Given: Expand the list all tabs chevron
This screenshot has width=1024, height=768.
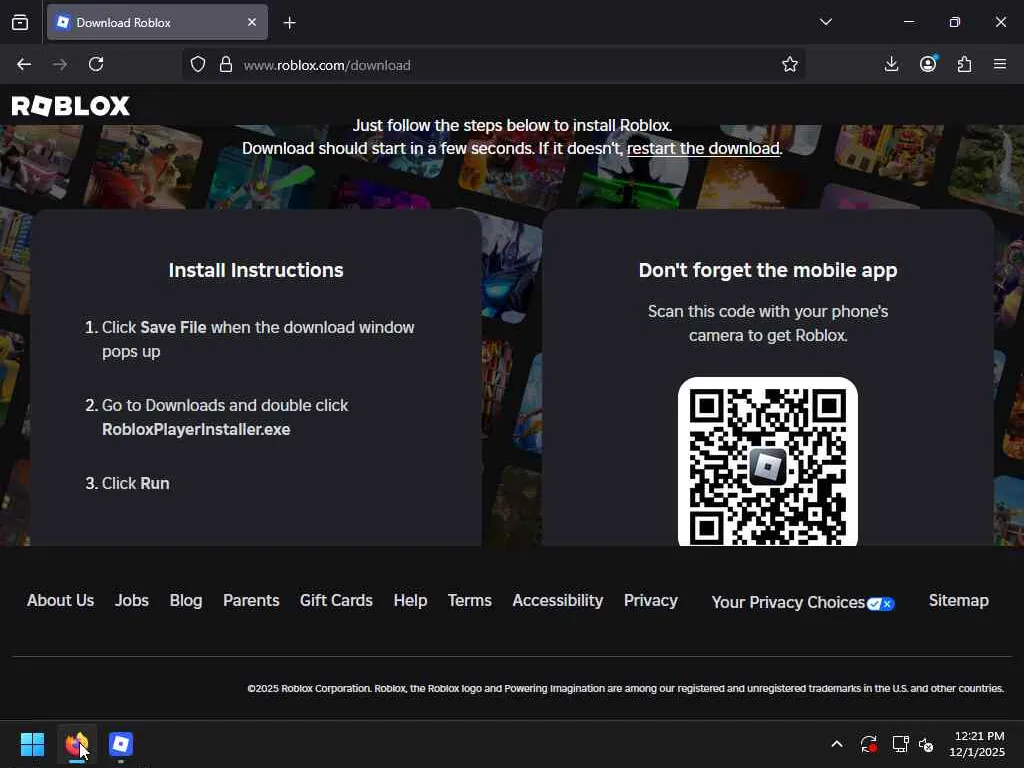Looking at the screenshot, I should click(x=825, y=22).
